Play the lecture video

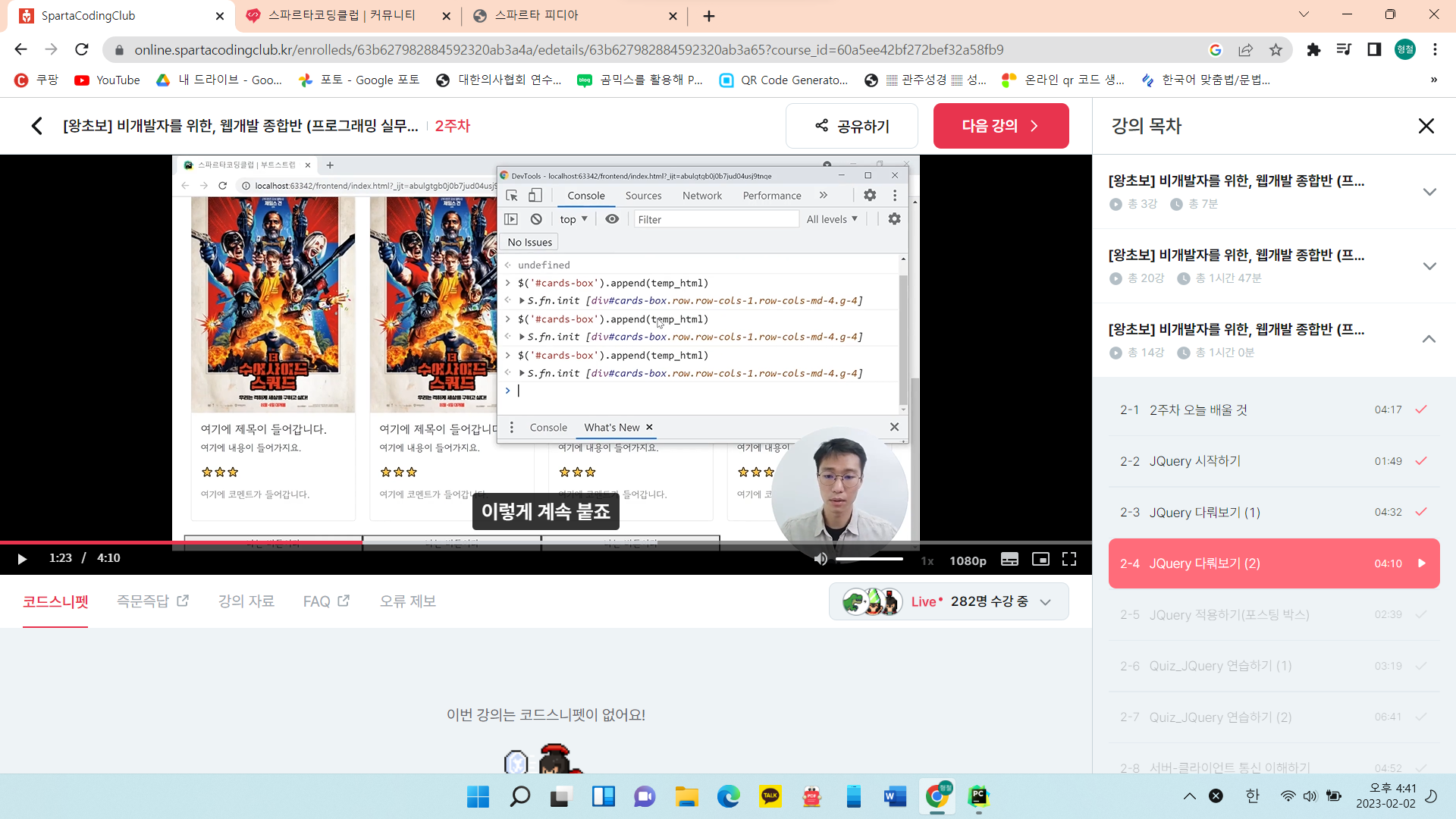pyautogui.click(x=22, y=559)
